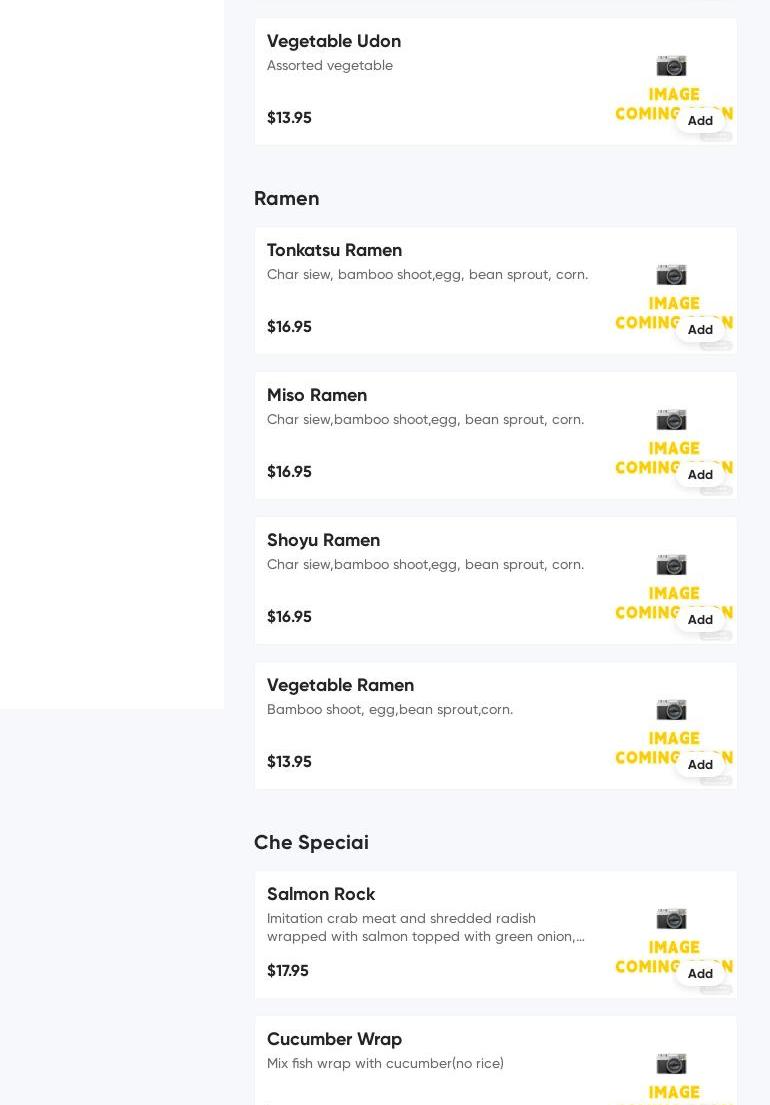
Task: Add Salmon Rock to cart
Action: pos(700,974)
